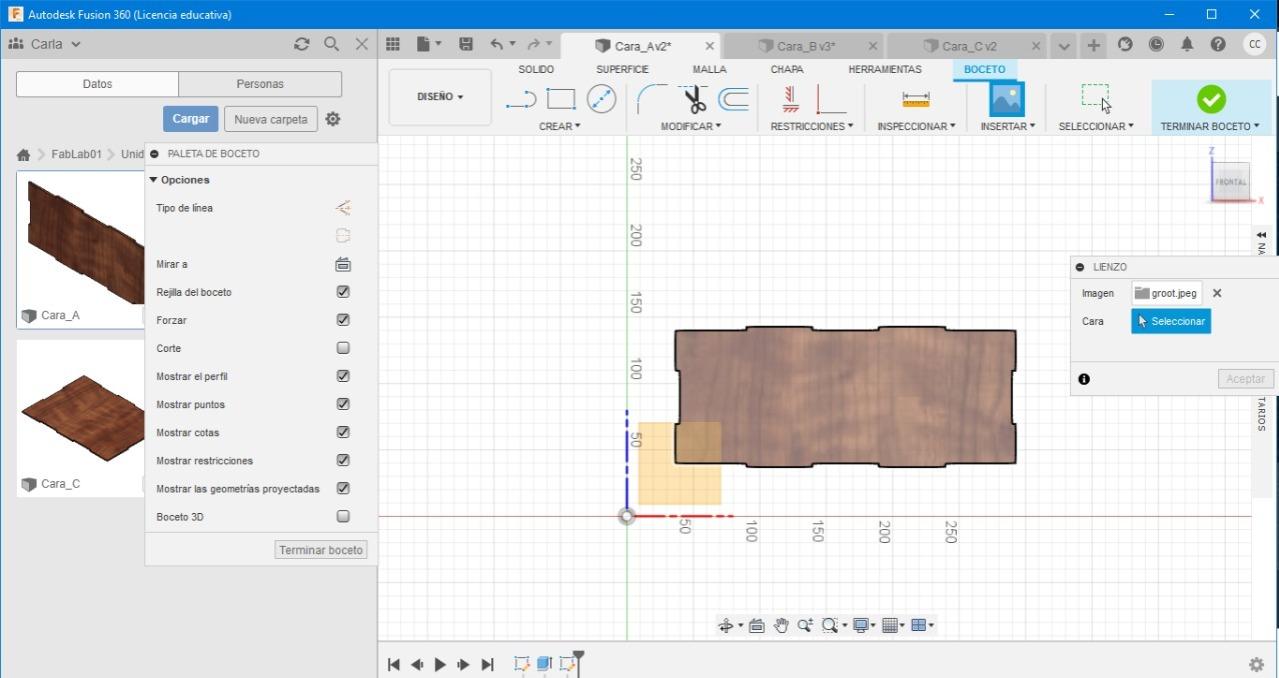Switch to the SOLIDO tab
Screen dimensions: 1279x678
[x=536, y=69]
